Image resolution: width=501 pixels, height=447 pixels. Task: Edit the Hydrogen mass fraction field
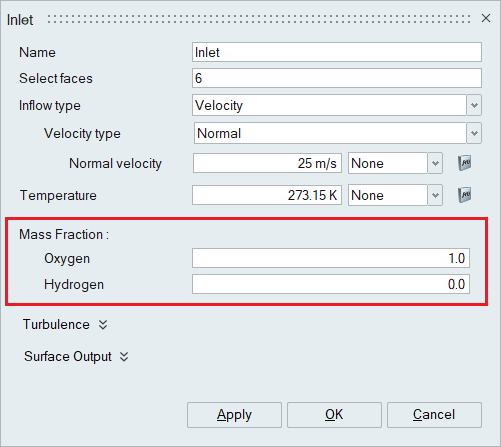point(331,284)
